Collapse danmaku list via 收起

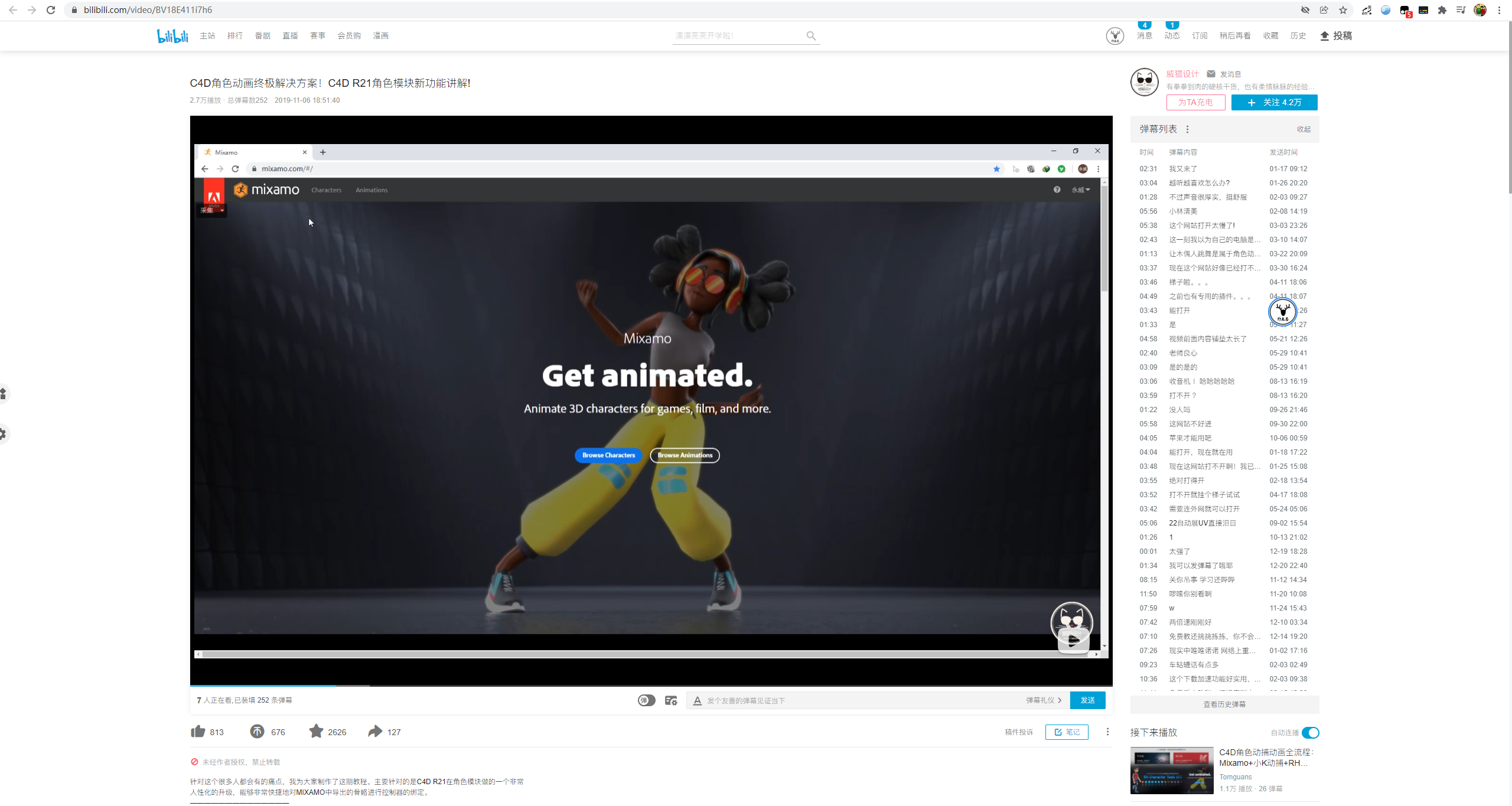click(x=1304, y=129)
